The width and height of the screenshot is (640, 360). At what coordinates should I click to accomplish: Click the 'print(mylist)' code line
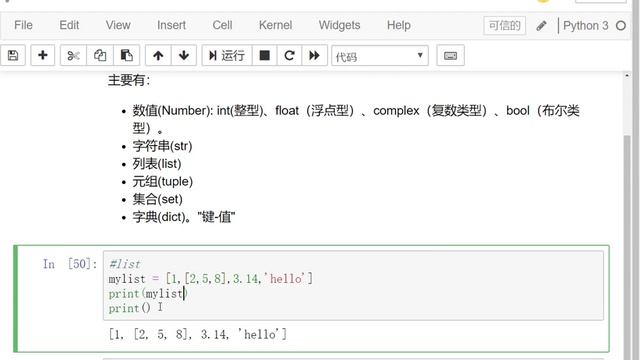148,293
